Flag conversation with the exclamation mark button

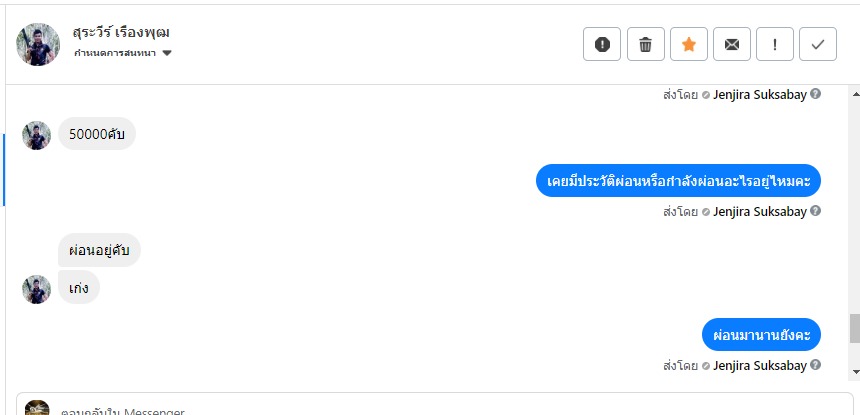point(775,44)
